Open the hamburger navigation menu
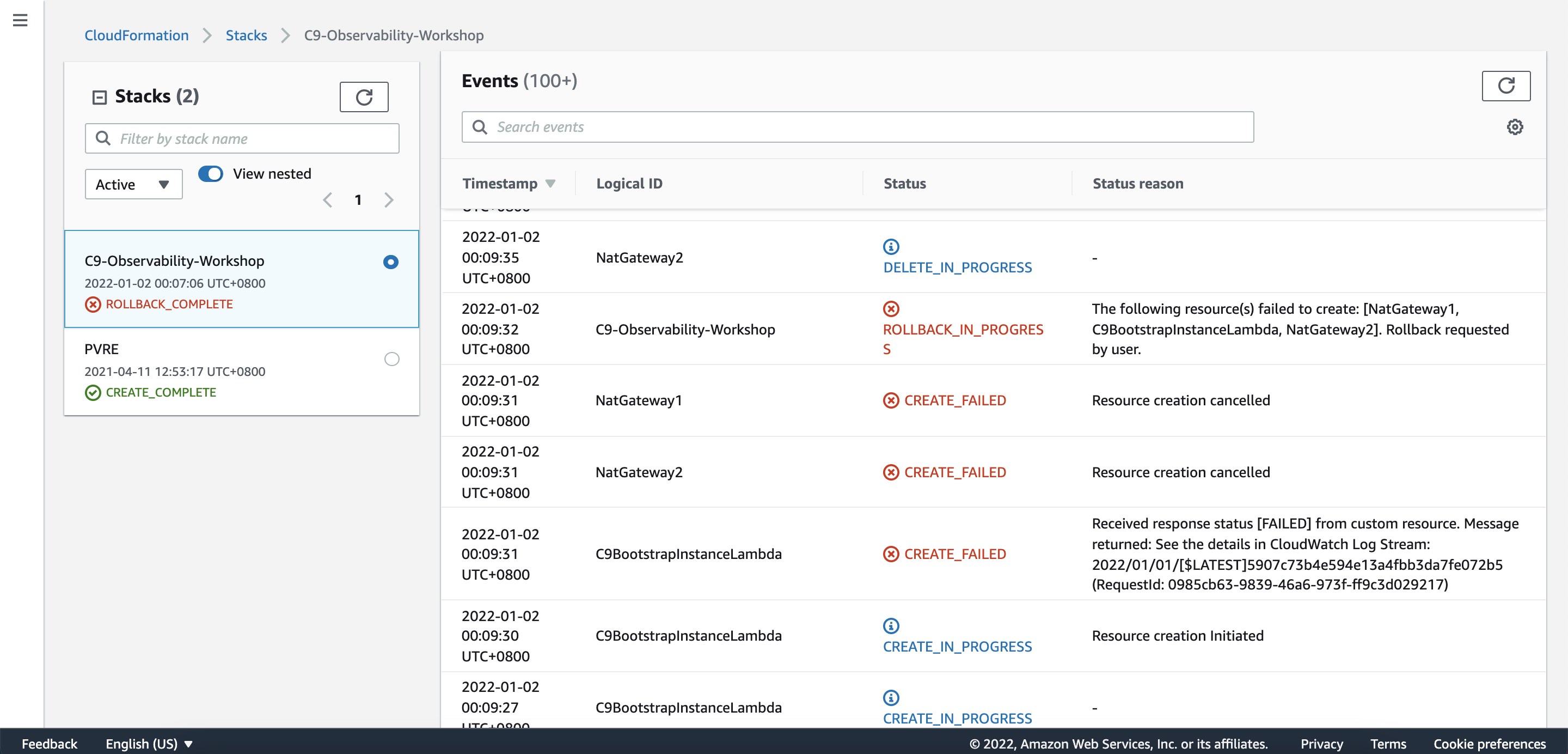Image resolution: width=1568 pixels, height=754 pixels. click(20, 20)
